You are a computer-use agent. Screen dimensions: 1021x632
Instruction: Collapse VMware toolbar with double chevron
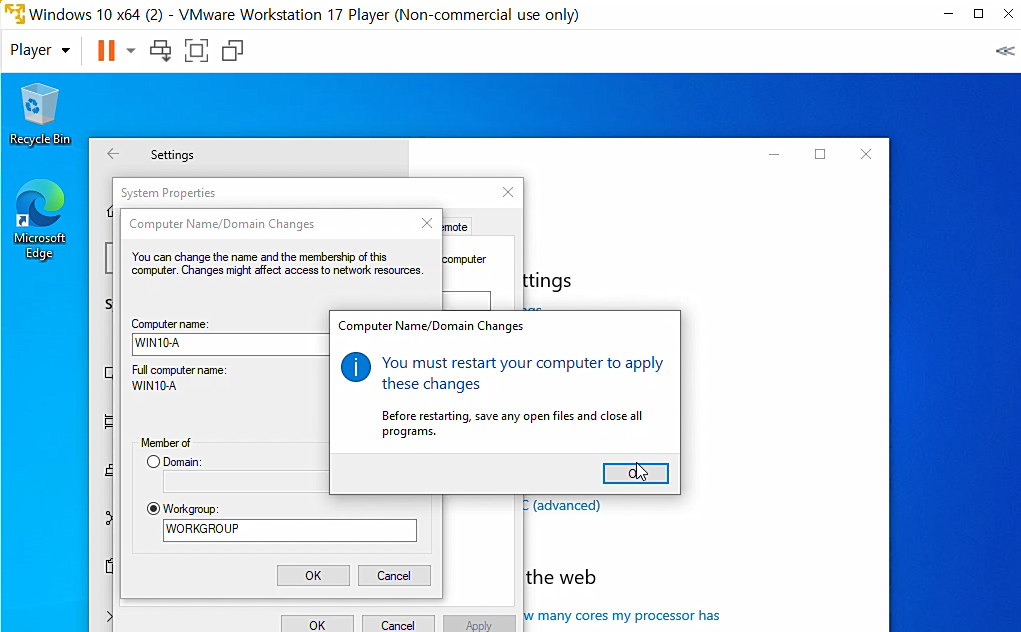[1005, 51]
